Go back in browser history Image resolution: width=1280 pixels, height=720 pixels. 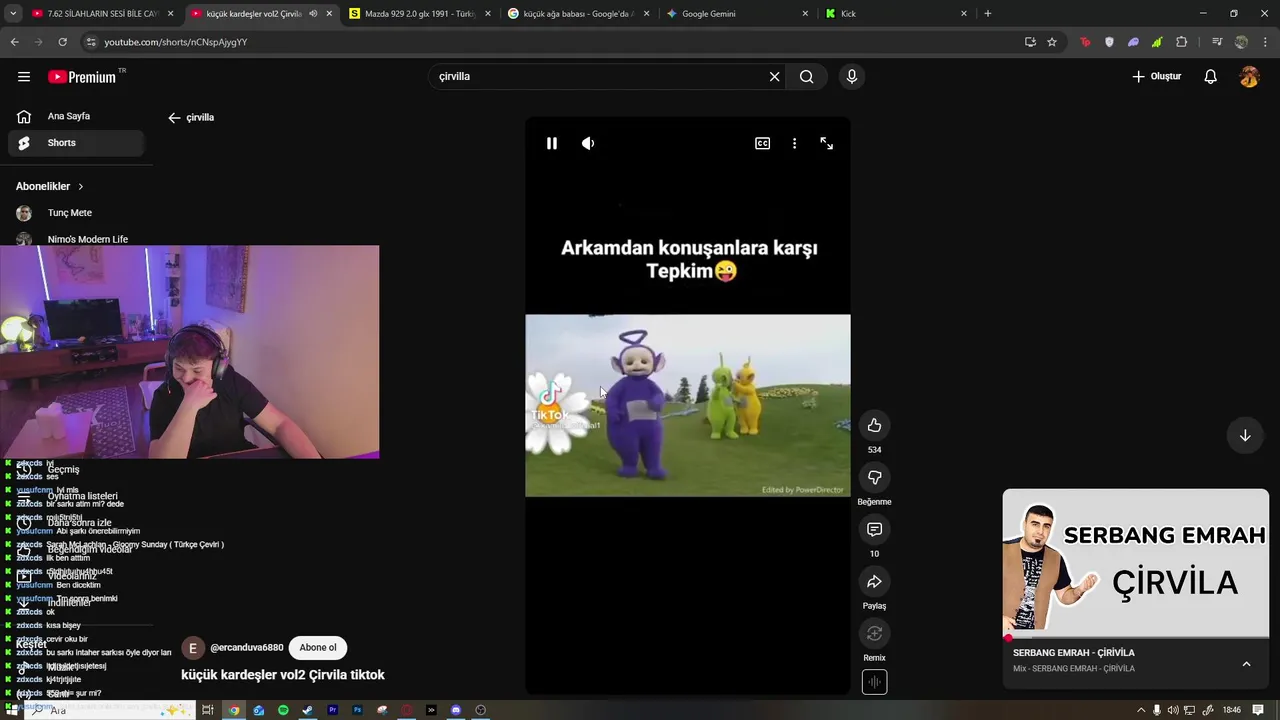(x=14, y=42)
